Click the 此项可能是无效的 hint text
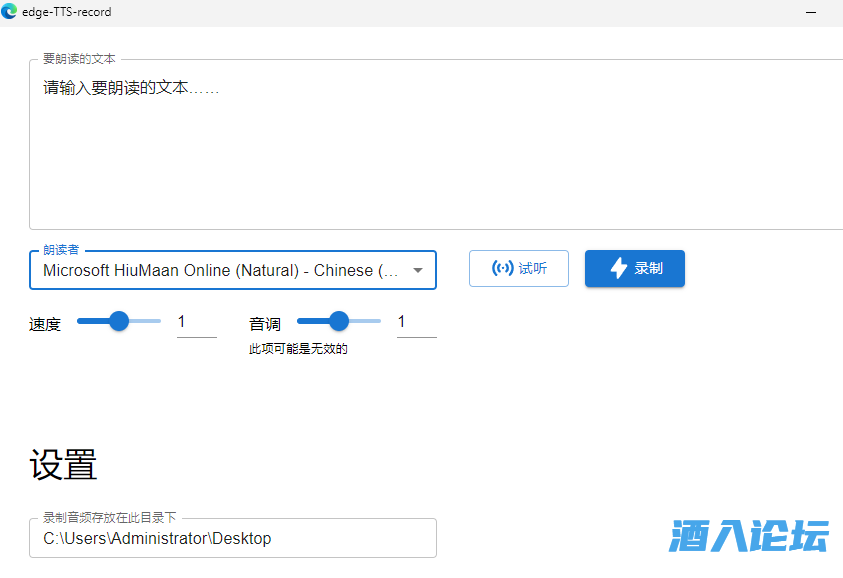Image resolution: width=843 pixels, height=578 pixels. (298, 349)
